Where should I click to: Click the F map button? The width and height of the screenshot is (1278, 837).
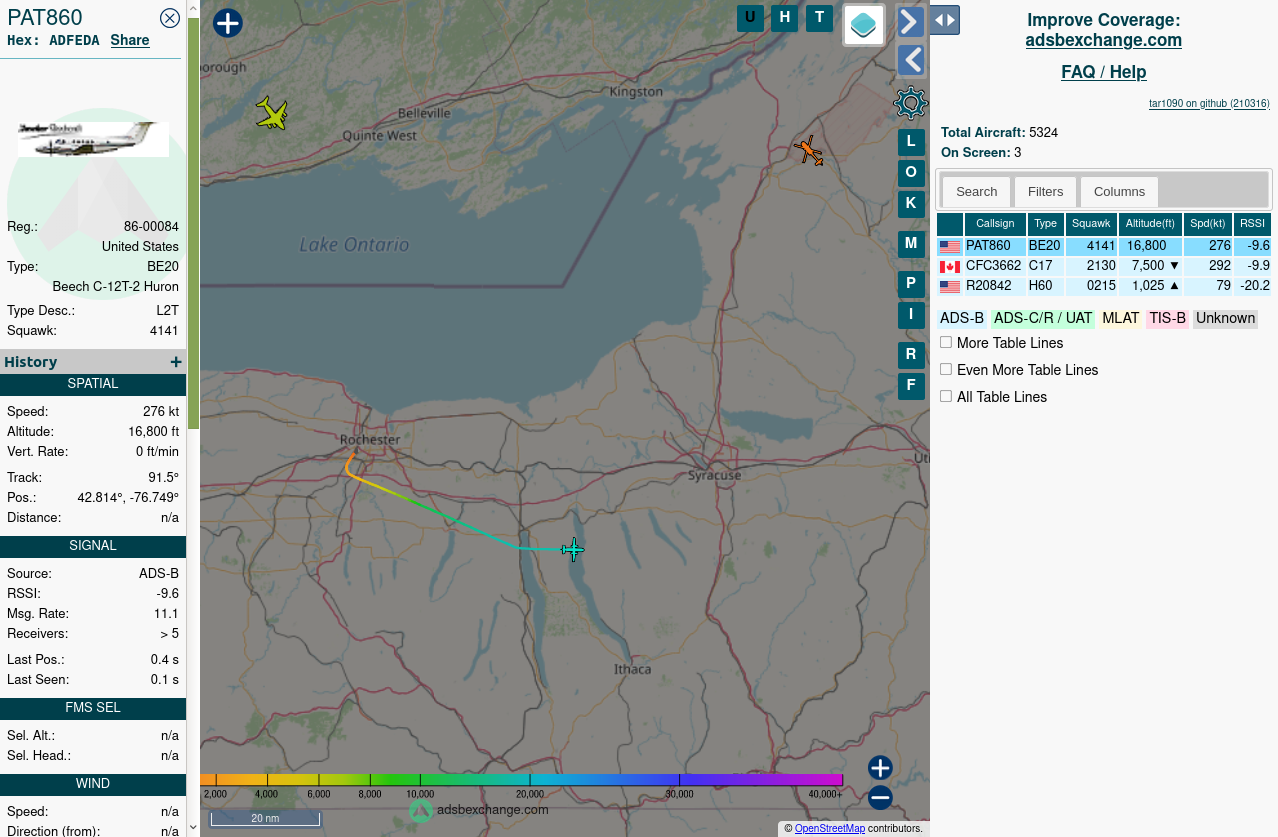point(911,386)
